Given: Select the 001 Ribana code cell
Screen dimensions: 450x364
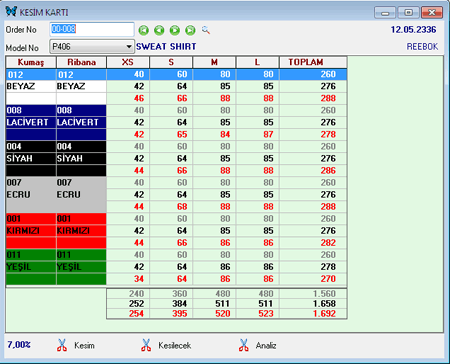Looking at the screenshot, I should pos(81,219).
